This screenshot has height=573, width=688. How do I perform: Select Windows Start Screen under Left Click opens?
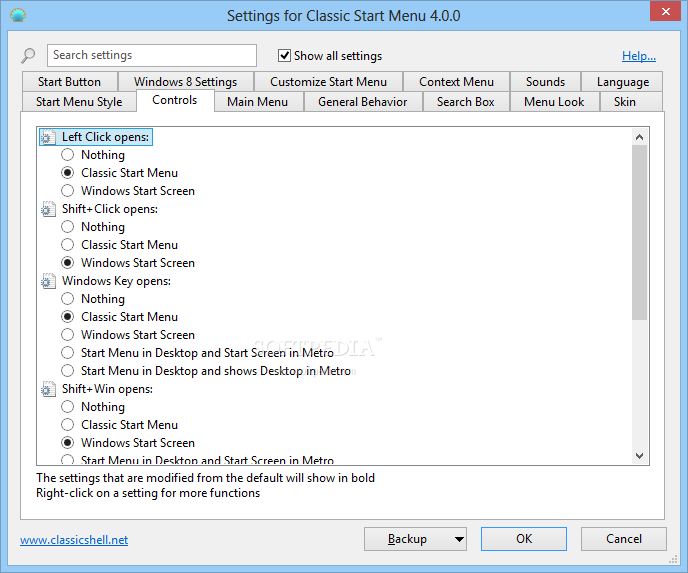67,190
